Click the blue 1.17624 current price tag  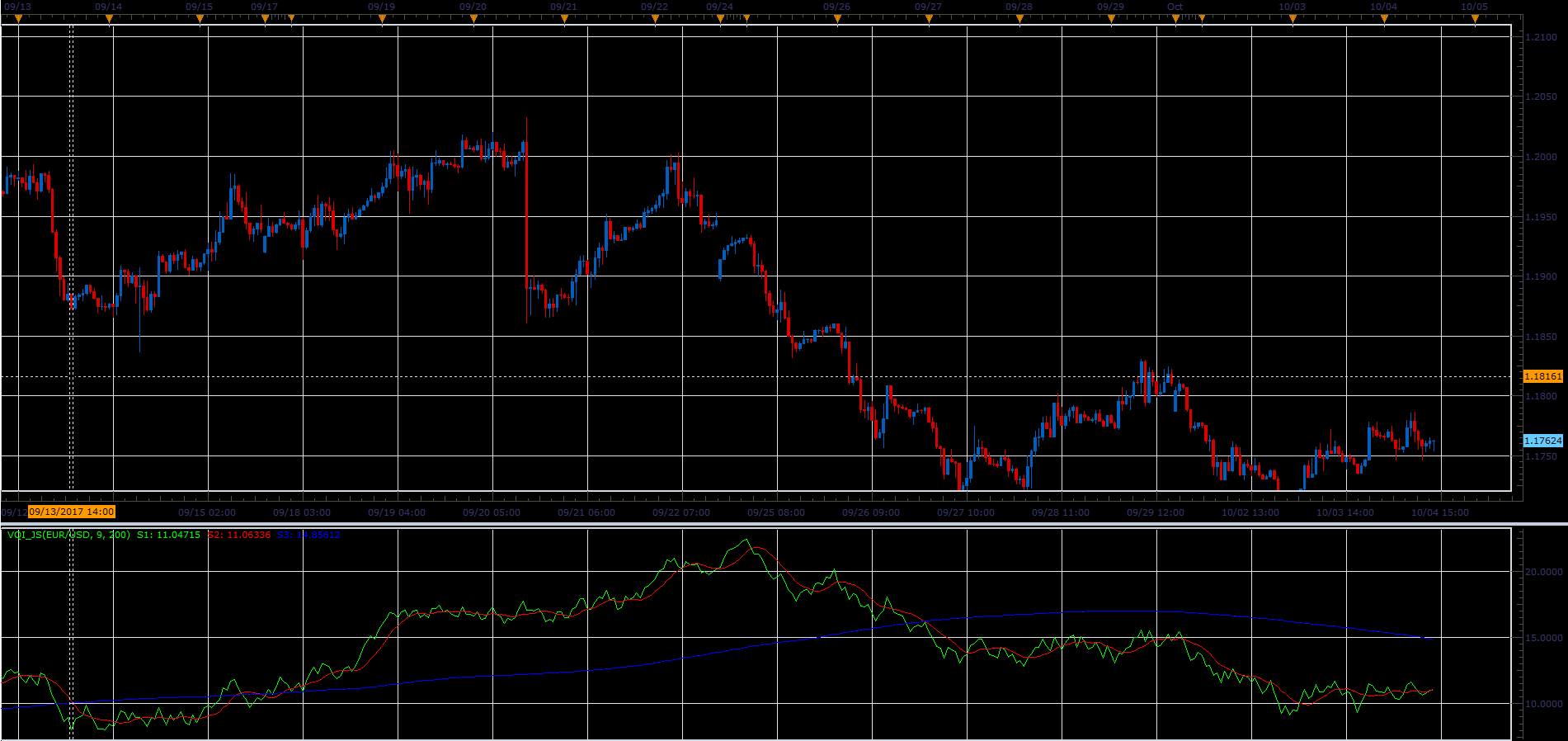(x=1542, y=441)
